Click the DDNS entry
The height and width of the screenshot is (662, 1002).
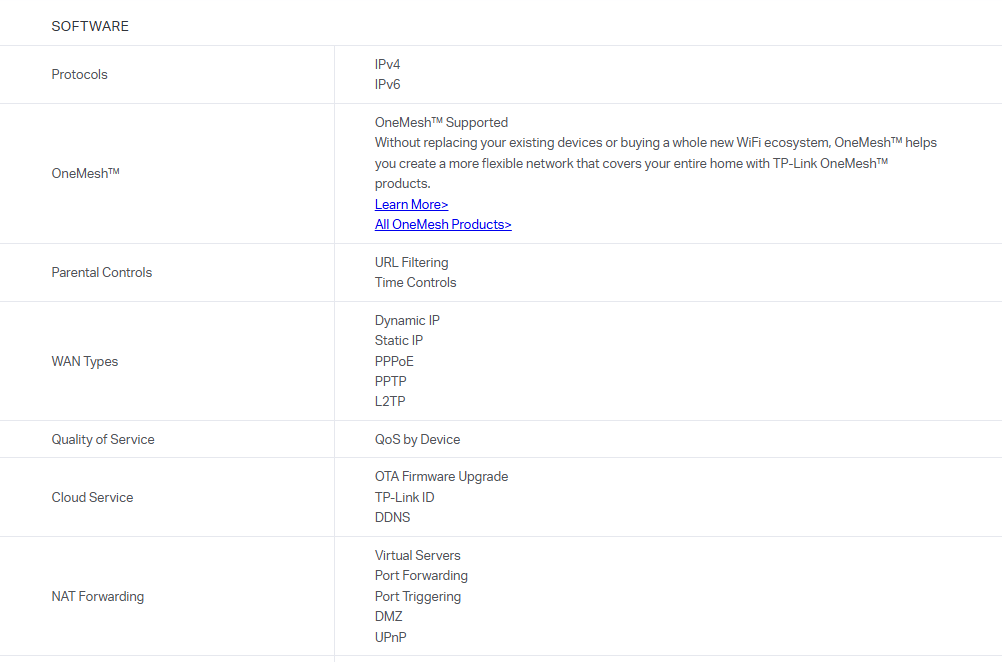pos(392,517)
